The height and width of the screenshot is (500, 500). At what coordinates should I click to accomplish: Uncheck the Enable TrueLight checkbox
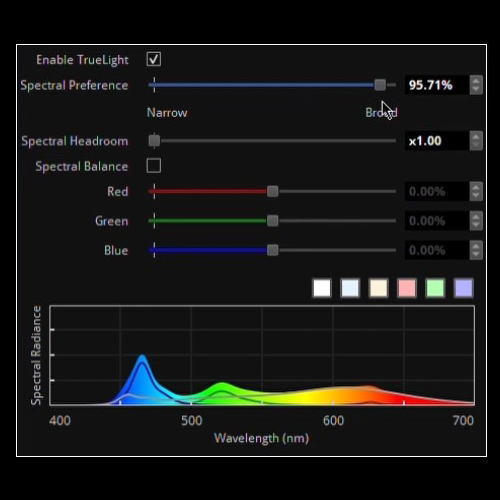154,59
